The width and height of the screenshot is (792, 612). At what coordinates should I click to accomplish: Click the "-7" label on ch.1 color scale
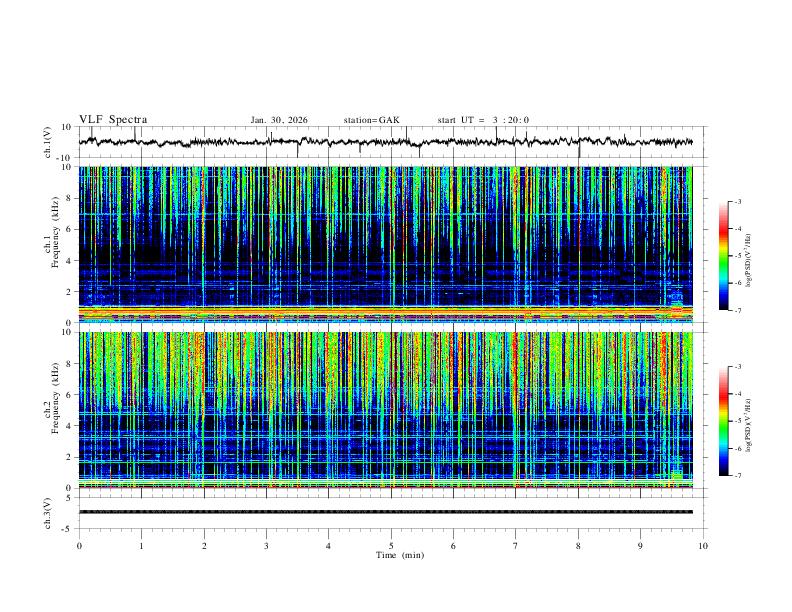click(x=737, y=310)
